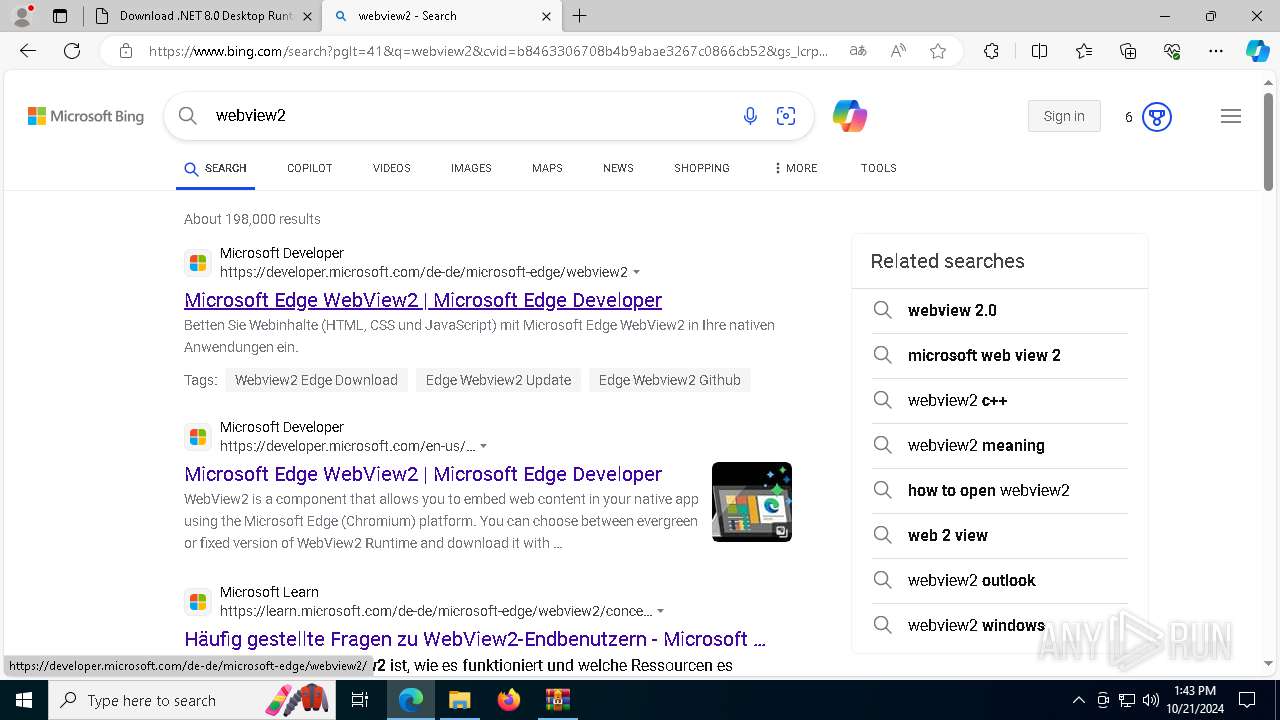The width and height of the screenshot is (1280, 720).
Task: Open the Collections icon
Action: pyautogui.click(x=1128, y=51)
